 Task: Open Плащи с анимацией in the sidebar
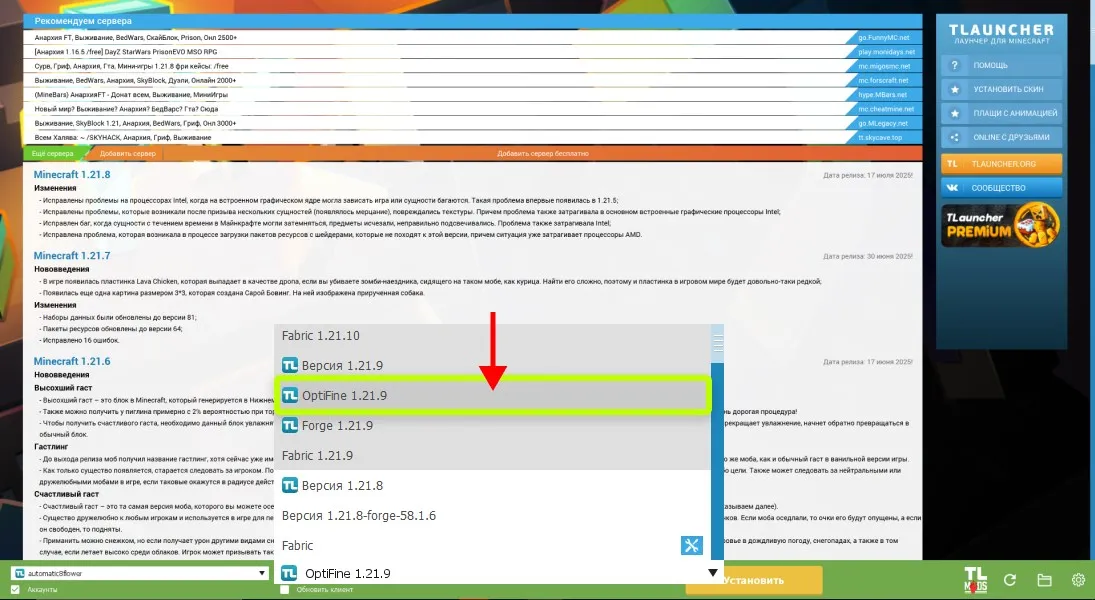tap(1001, 113)
